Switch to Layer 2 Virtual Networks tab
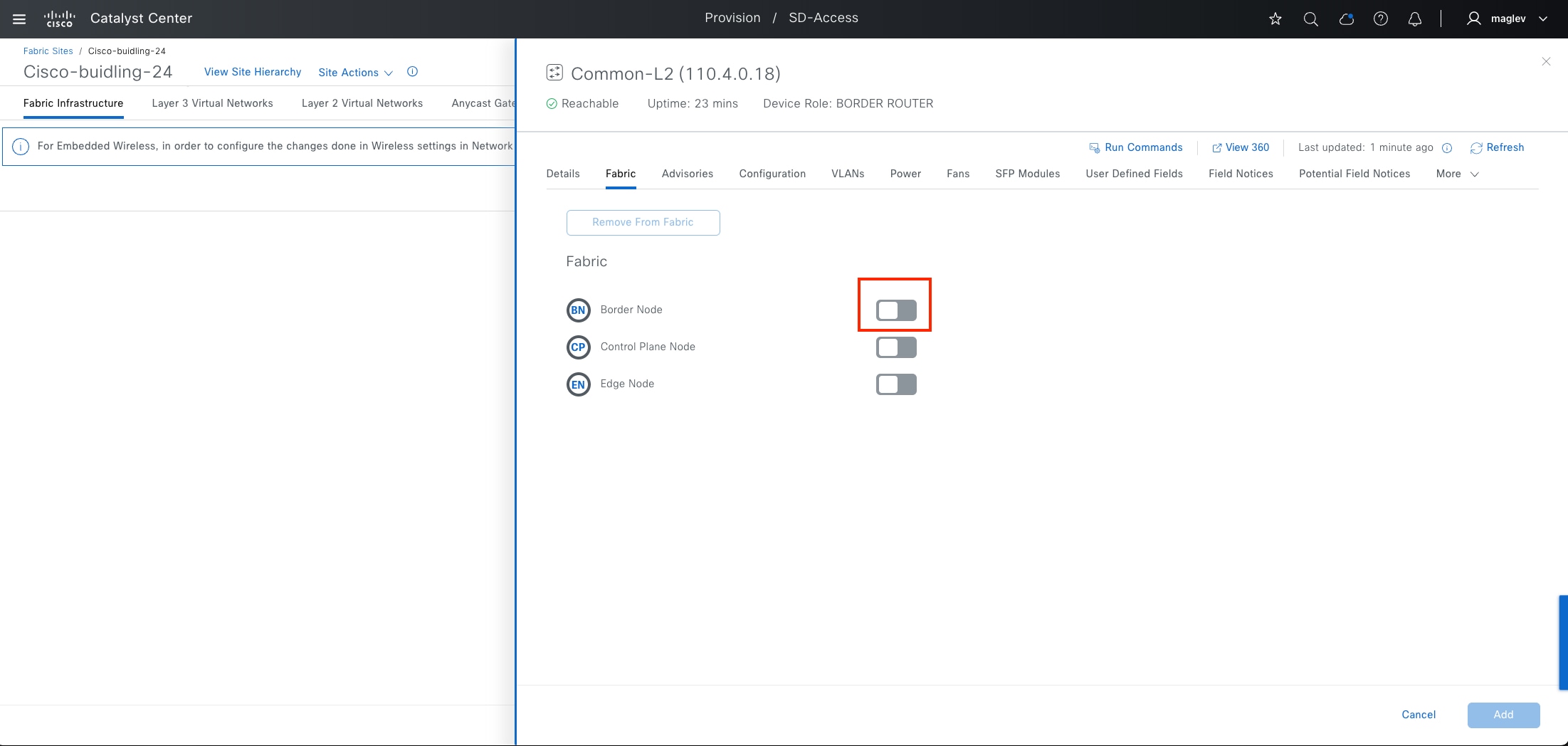This screenshot has width=1568, height=746. [362, 103]
